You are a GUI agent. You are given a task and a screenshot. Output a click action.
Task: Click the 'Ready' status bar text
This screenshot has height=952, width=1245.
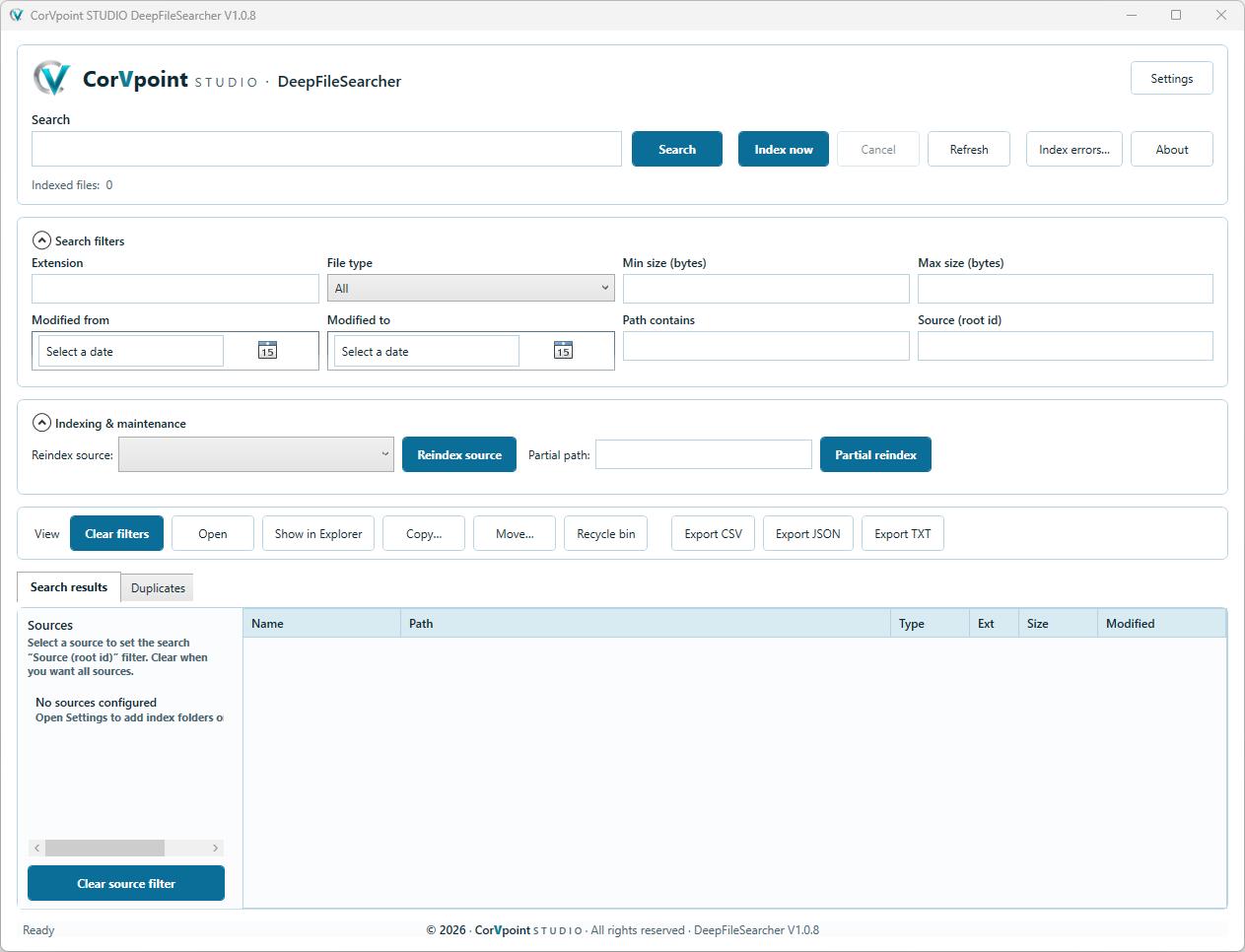tap(38, 929)
